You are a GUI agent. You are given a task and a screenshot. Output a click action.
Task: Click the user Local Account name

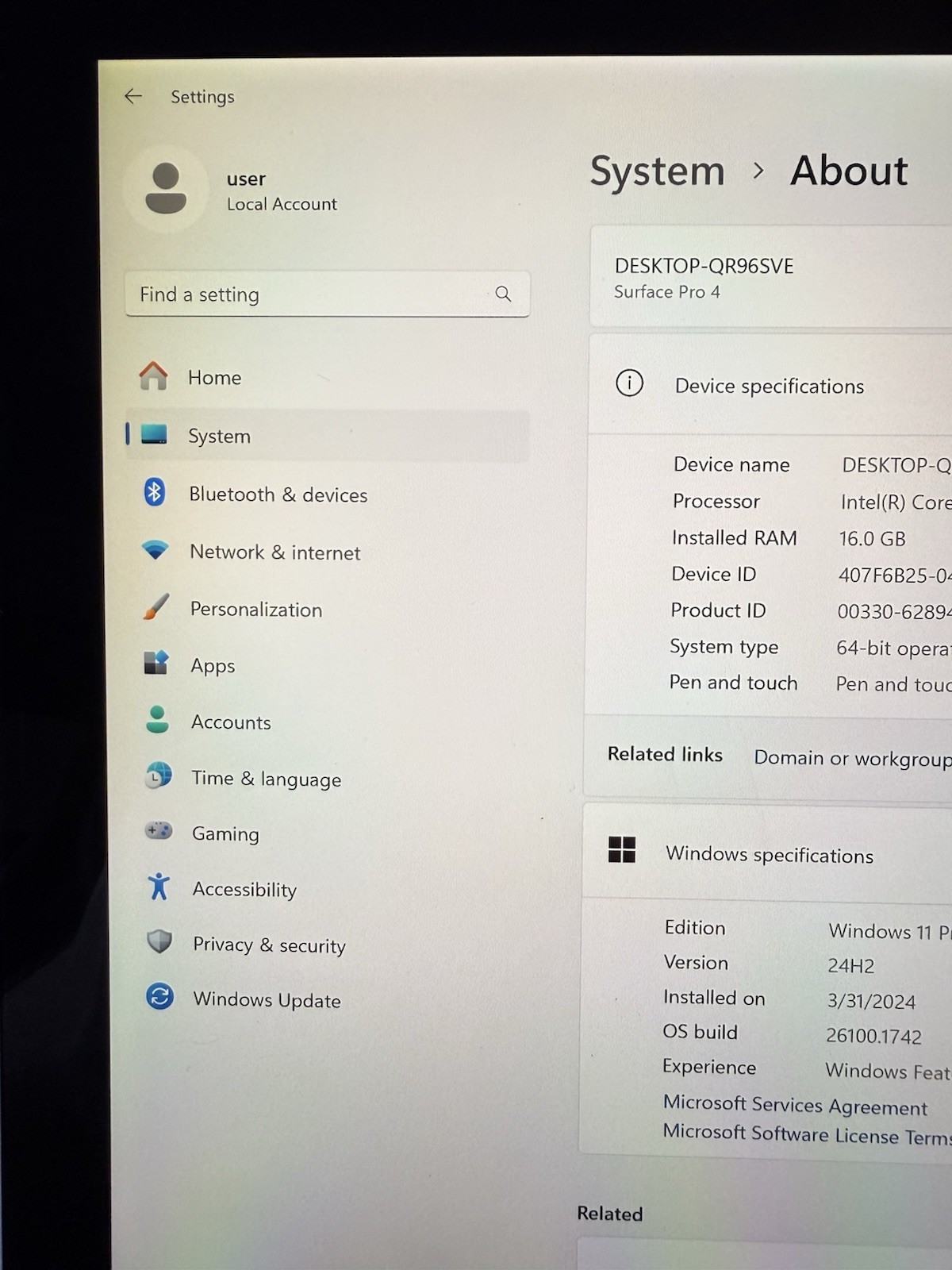pyautogui.click(x=282, y=191)
